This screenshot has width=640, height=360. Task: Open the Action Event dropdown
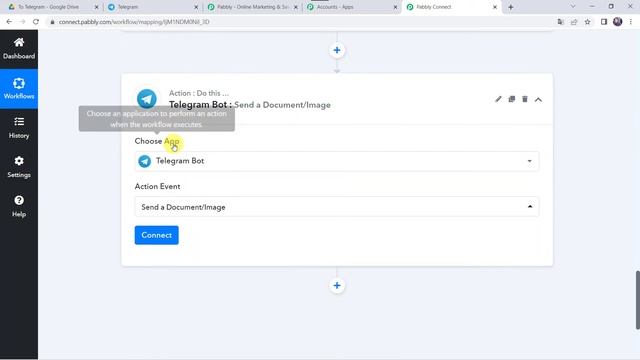tap(337, 207)
